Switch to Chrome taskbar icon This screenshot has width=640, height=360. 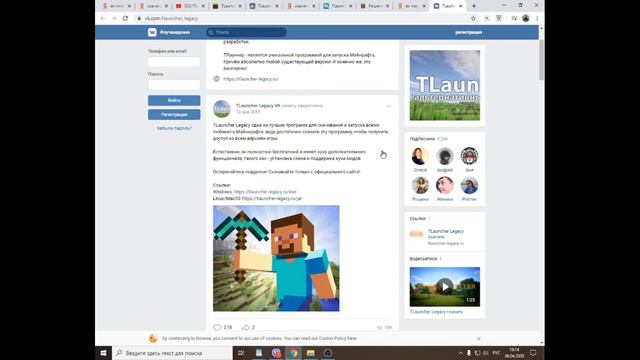coord(293,353)
